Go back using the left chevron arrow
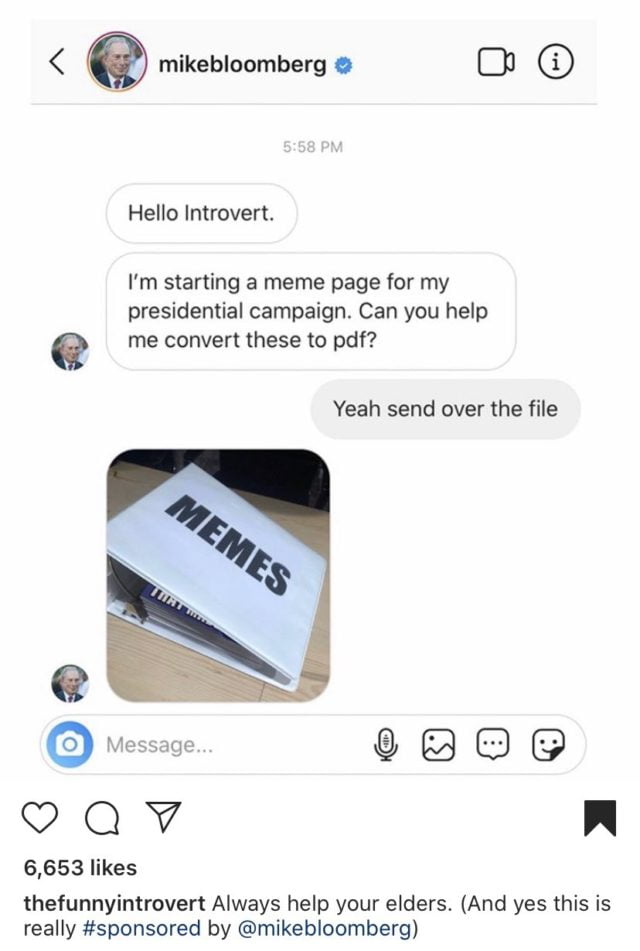 tap(56, 62)
